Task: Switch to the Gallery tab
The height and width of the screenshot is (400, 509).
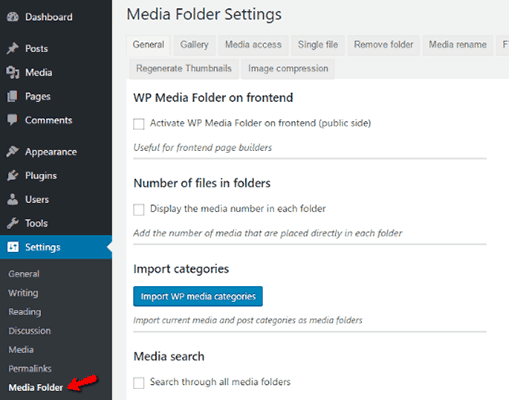Action: click(x=194, y=45)
